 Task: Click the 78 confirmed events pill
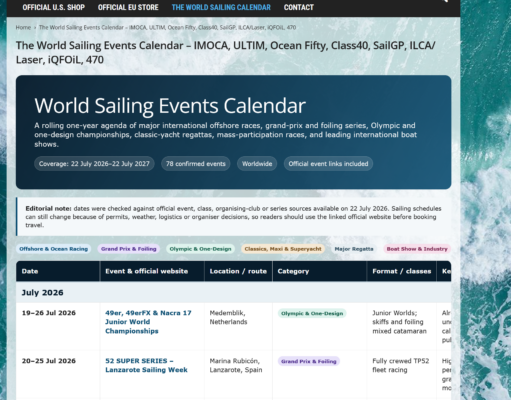point(196,164)
